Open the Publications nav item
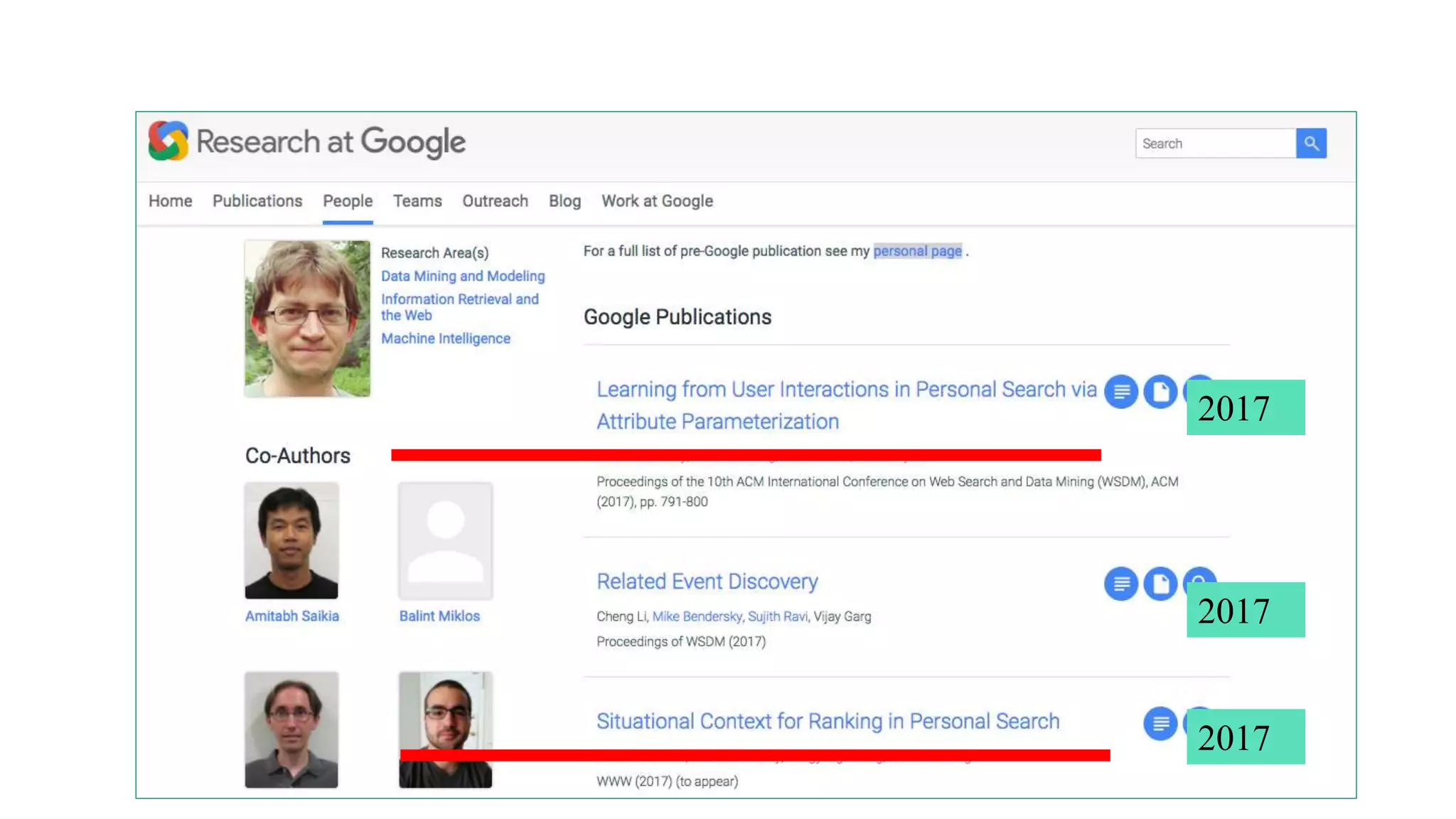This screenshot has width=1456, height=819. (257, 201)
